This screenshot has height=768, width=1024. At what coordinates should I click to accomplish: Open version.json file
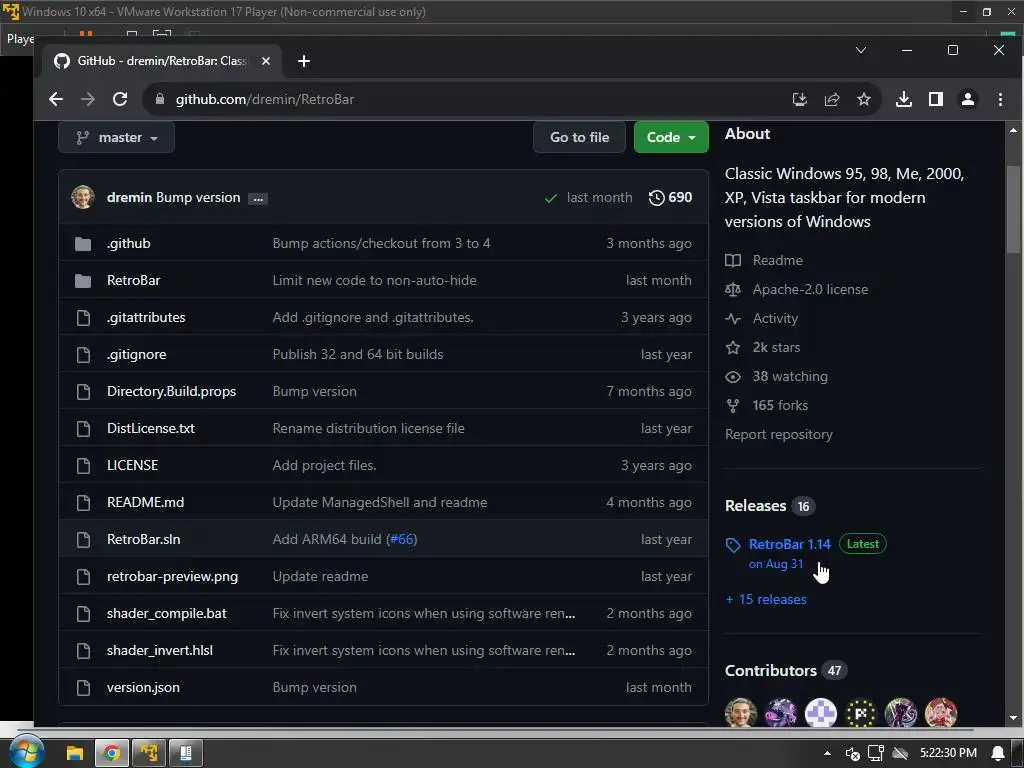coord(143,687)
